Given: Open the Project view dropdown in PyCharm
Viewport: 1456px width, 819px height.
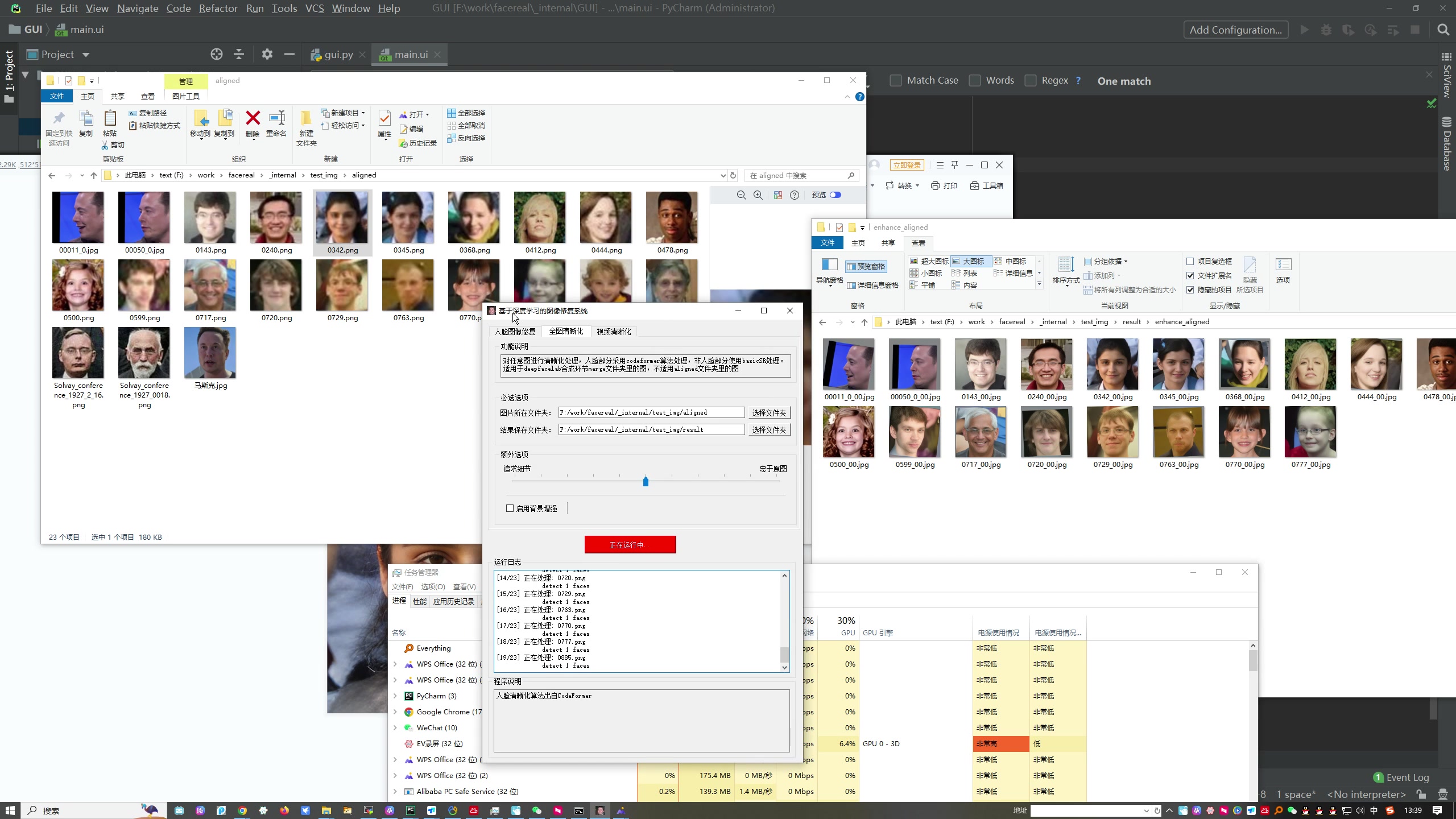Looking at the screenshot, I should [x=86, y=55].
